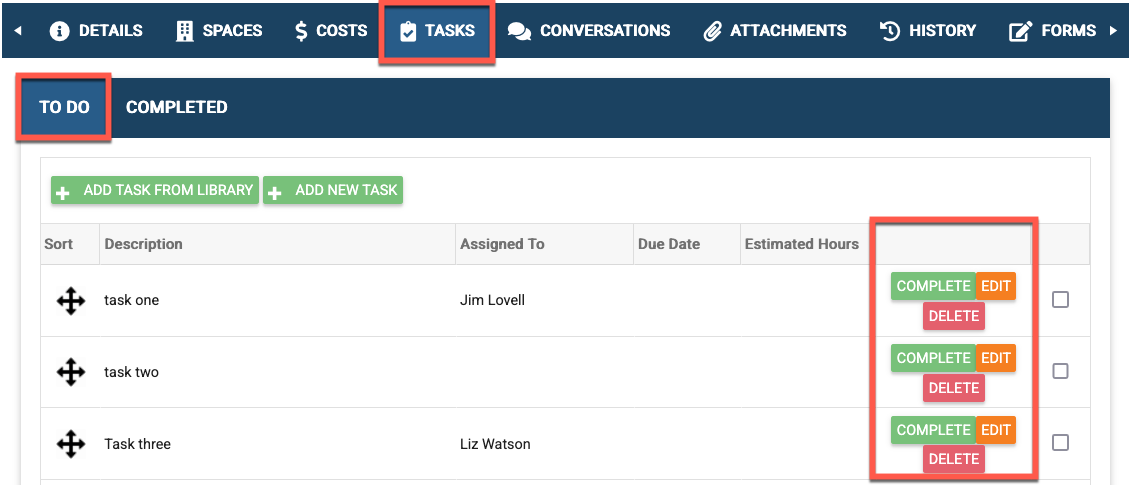Screen dimensions: 1129x485
Task: Open the History tab
Action: (928, 31)
